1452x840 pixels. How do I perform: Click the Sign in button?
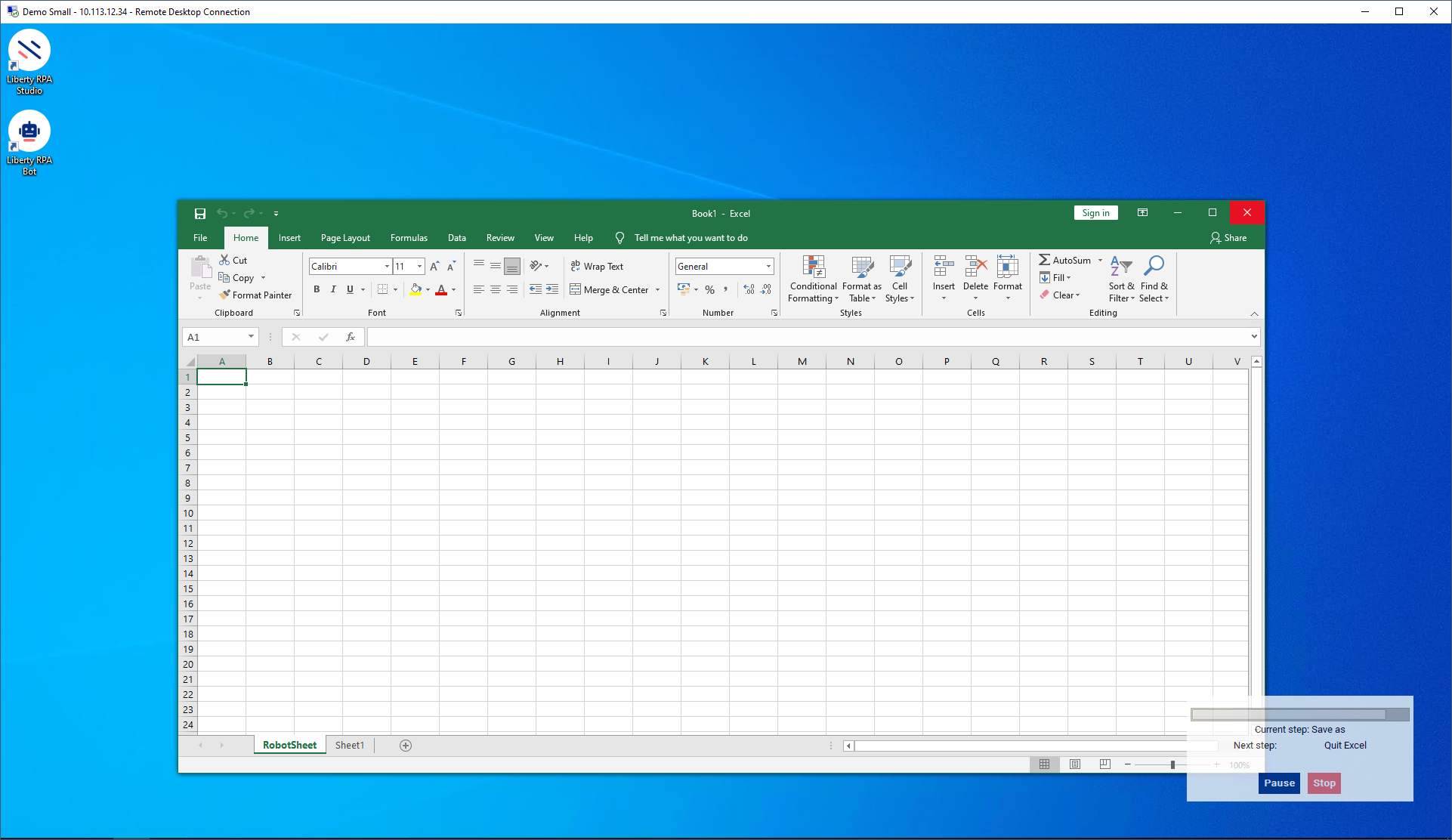1095,213
